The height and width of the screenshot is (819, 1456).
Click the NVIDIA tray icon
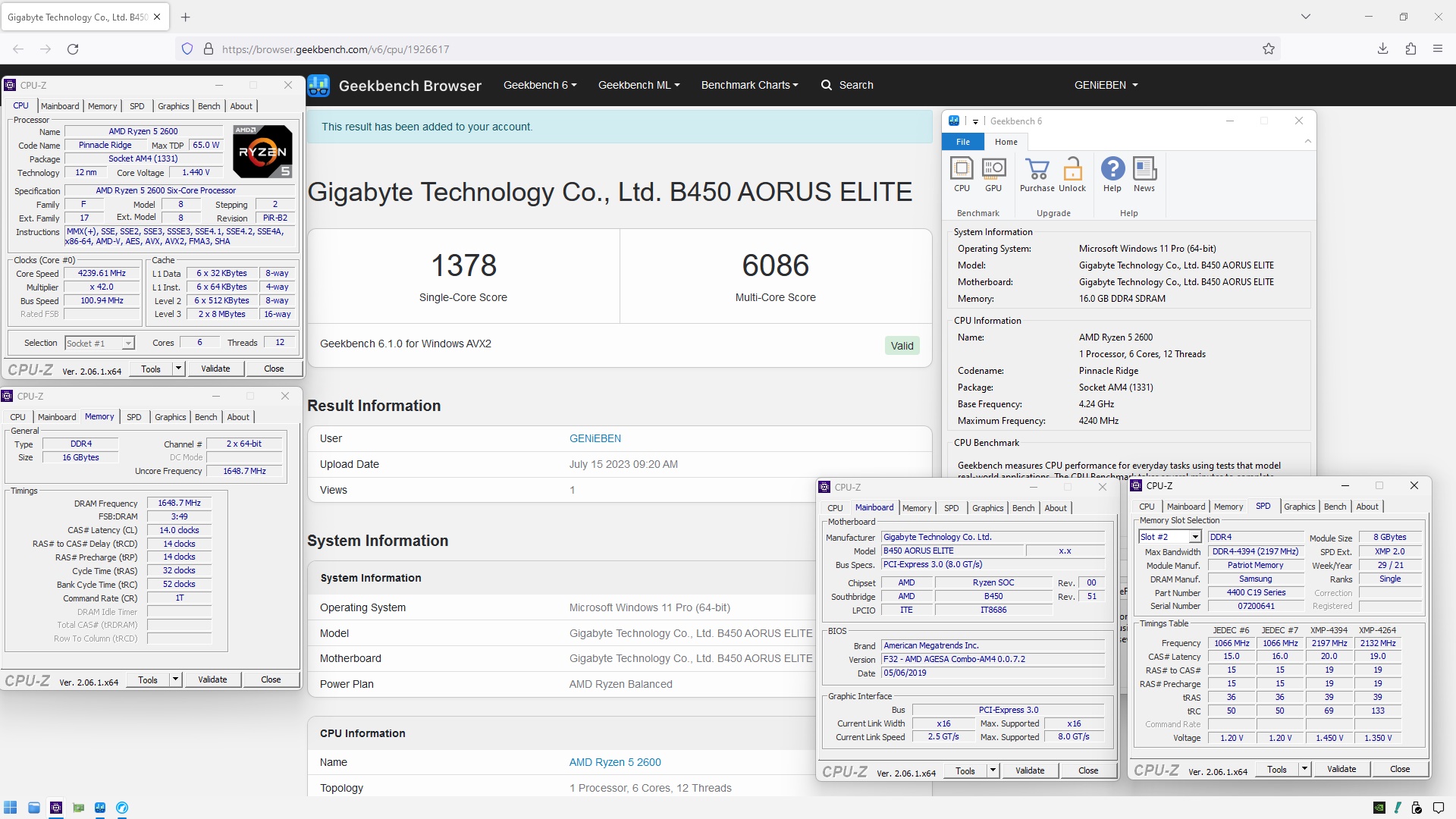pyautogui.click(x=1379, y=808)
